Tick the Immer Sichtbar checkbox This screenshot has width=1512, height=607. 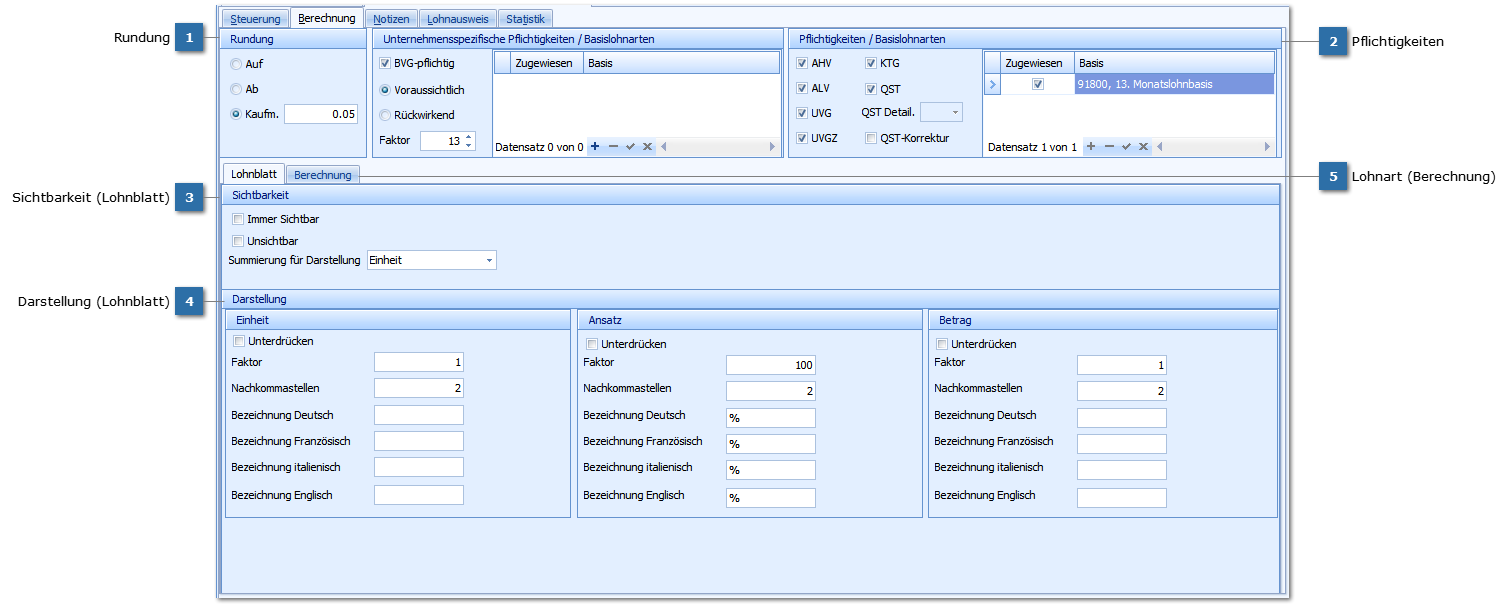coord(238,219)
